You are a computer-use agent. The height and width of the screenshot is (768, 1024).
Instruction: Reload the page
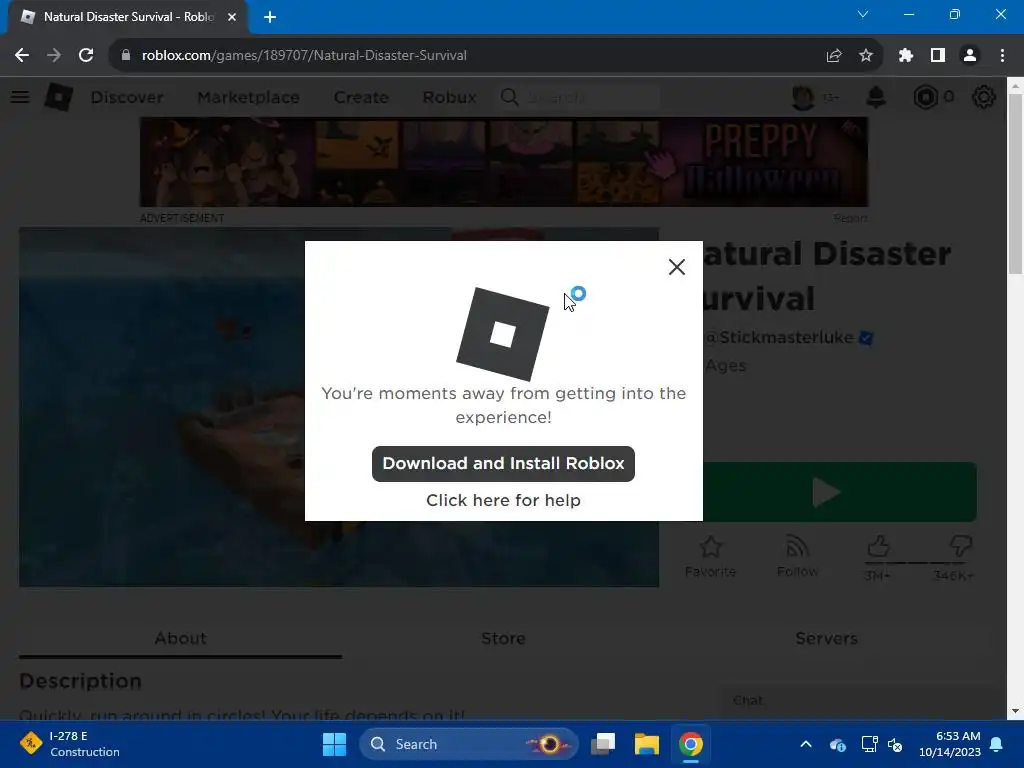coord(86,56)
